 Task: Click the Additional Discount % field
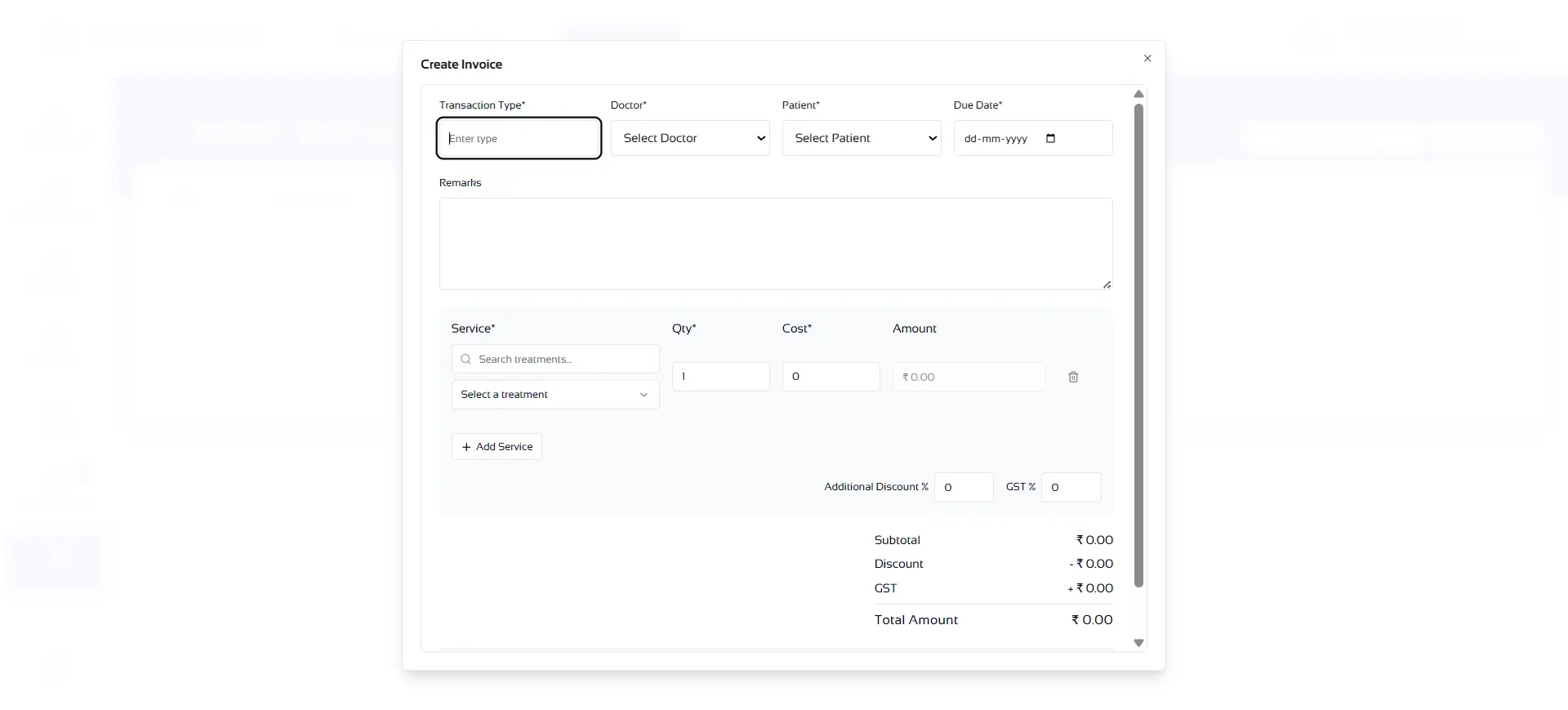pyautogui.click(x=964, y=487)
